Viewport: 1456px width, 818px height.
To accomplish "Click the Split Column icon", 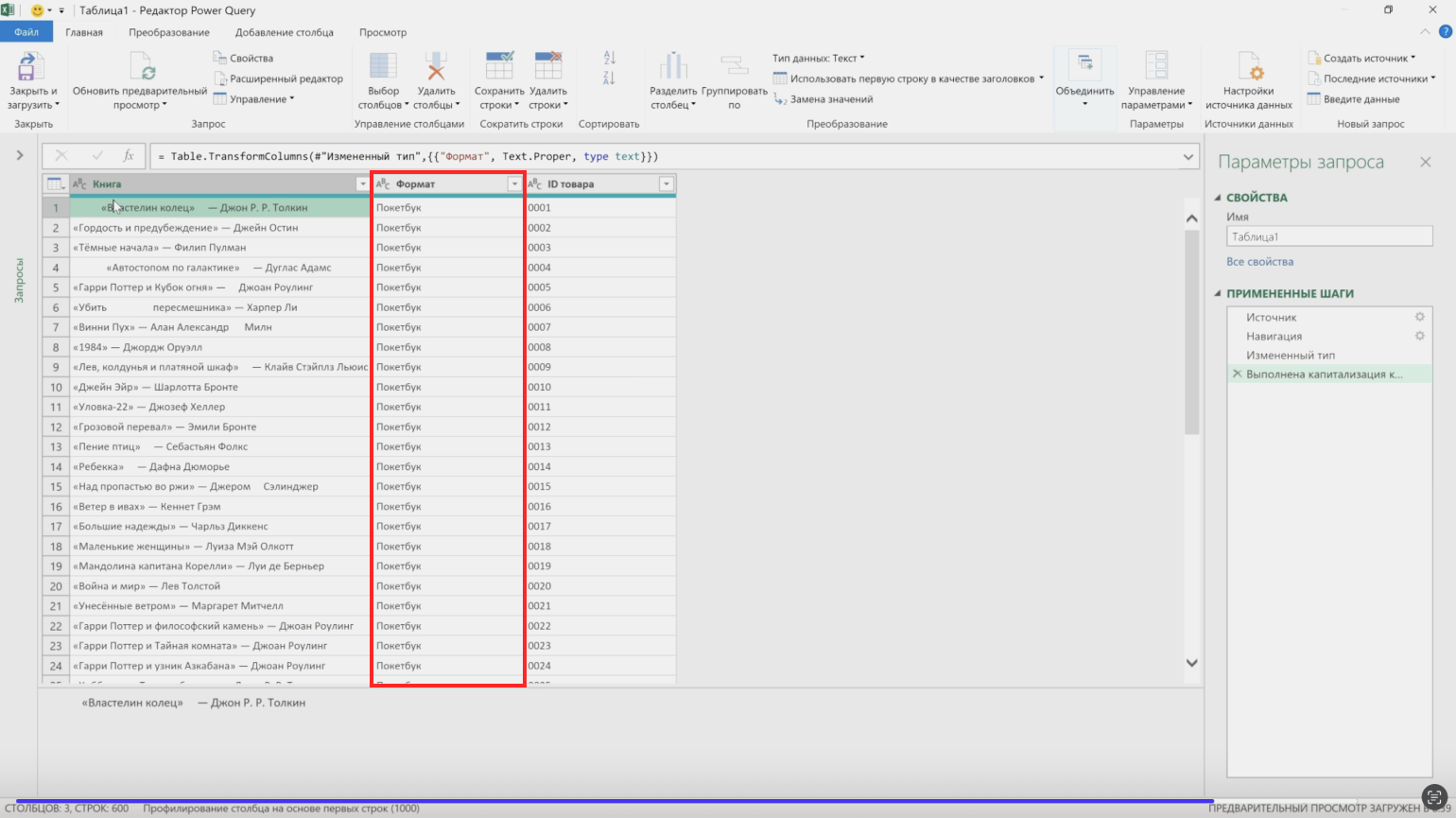I will click(673, 66).
